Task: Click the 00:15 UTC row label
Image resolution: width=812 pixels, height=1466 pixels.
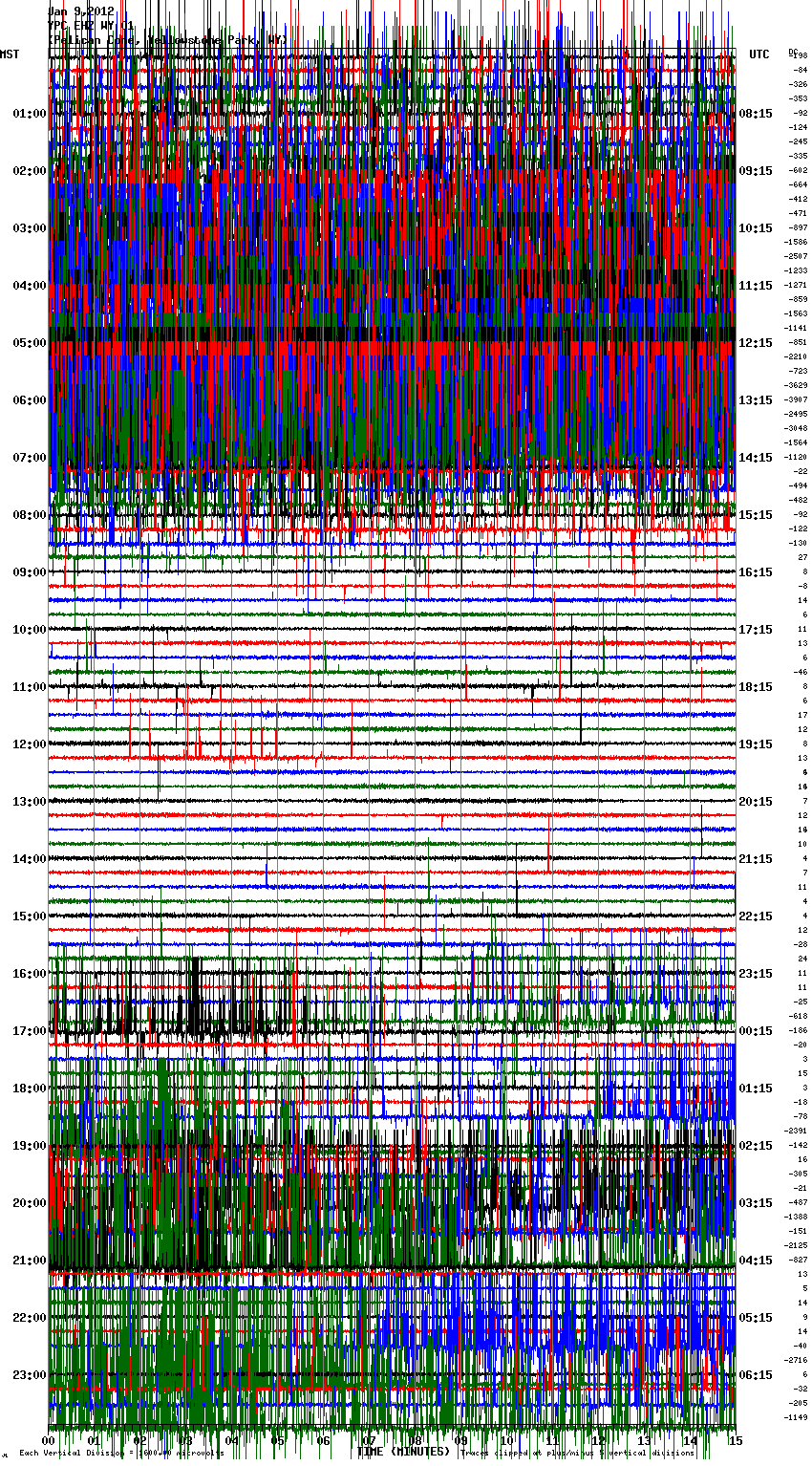Action: pyautogui.click(x=756, y=1031)
